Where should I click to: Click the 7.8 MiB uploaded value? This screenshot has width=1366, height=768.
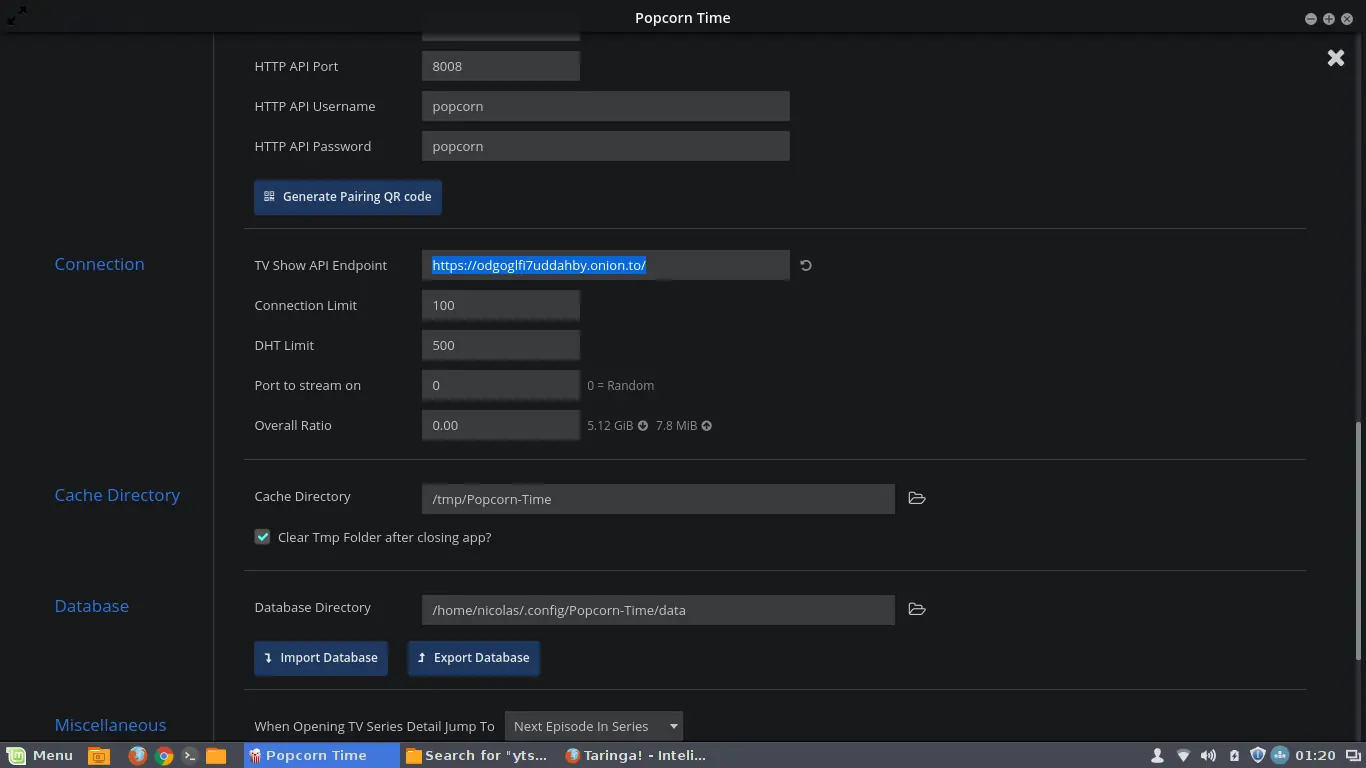pyautogui.click(x=676, y=425)
